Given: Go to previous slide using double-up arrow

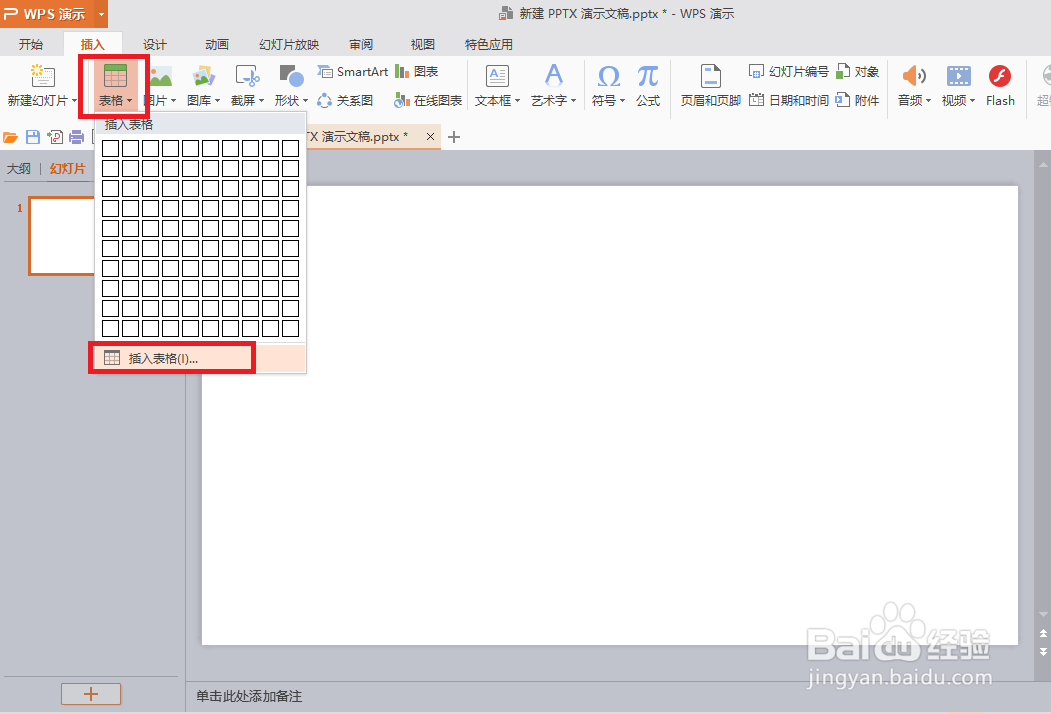Looking at the screenshot, I should [1043, 633].
